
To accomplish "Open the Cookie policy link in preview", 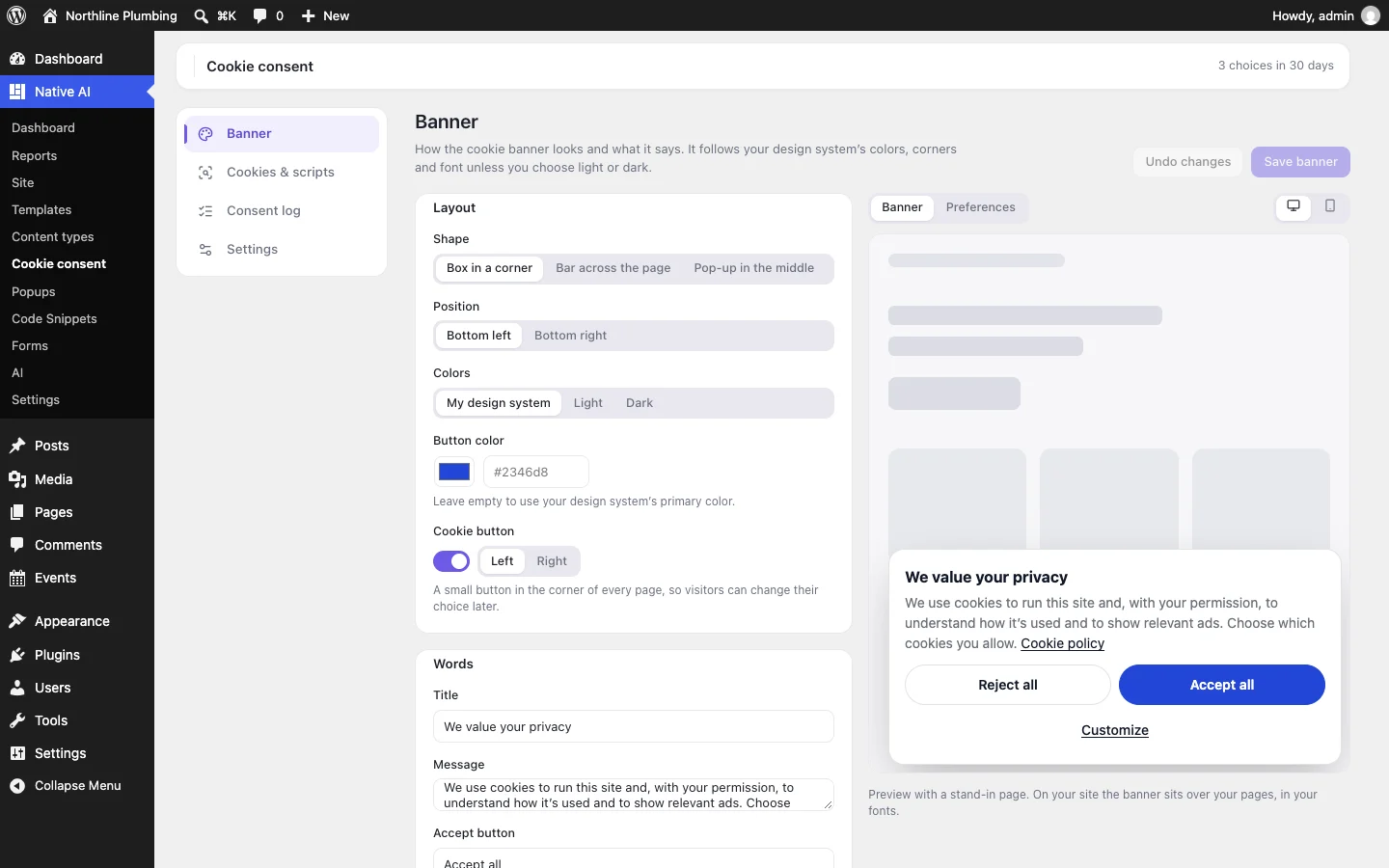I will 1062,643.
